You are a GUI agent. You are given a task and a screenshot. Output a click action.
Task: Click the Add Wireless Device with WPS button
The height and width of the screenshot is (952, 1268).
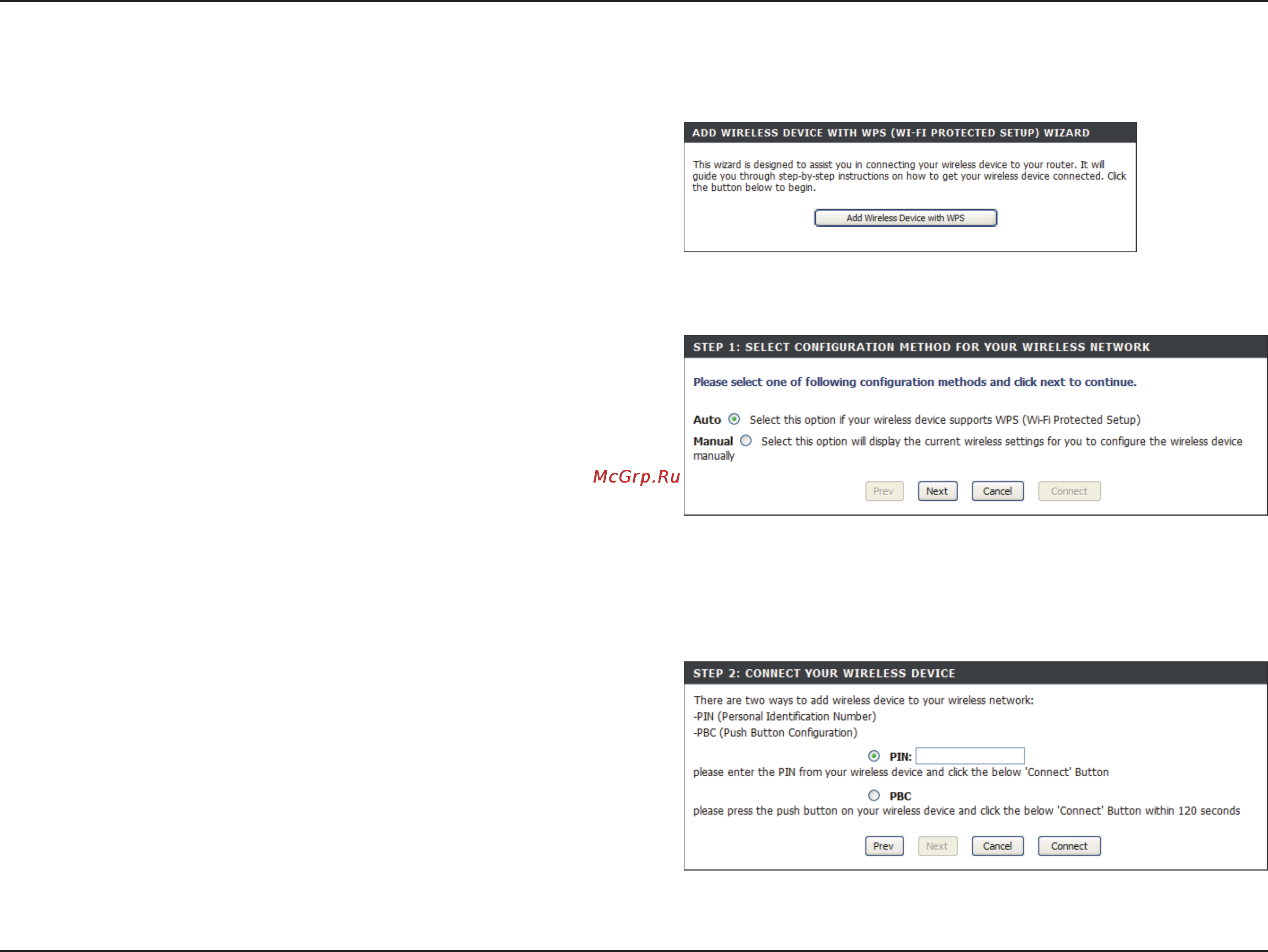(905, 218)
